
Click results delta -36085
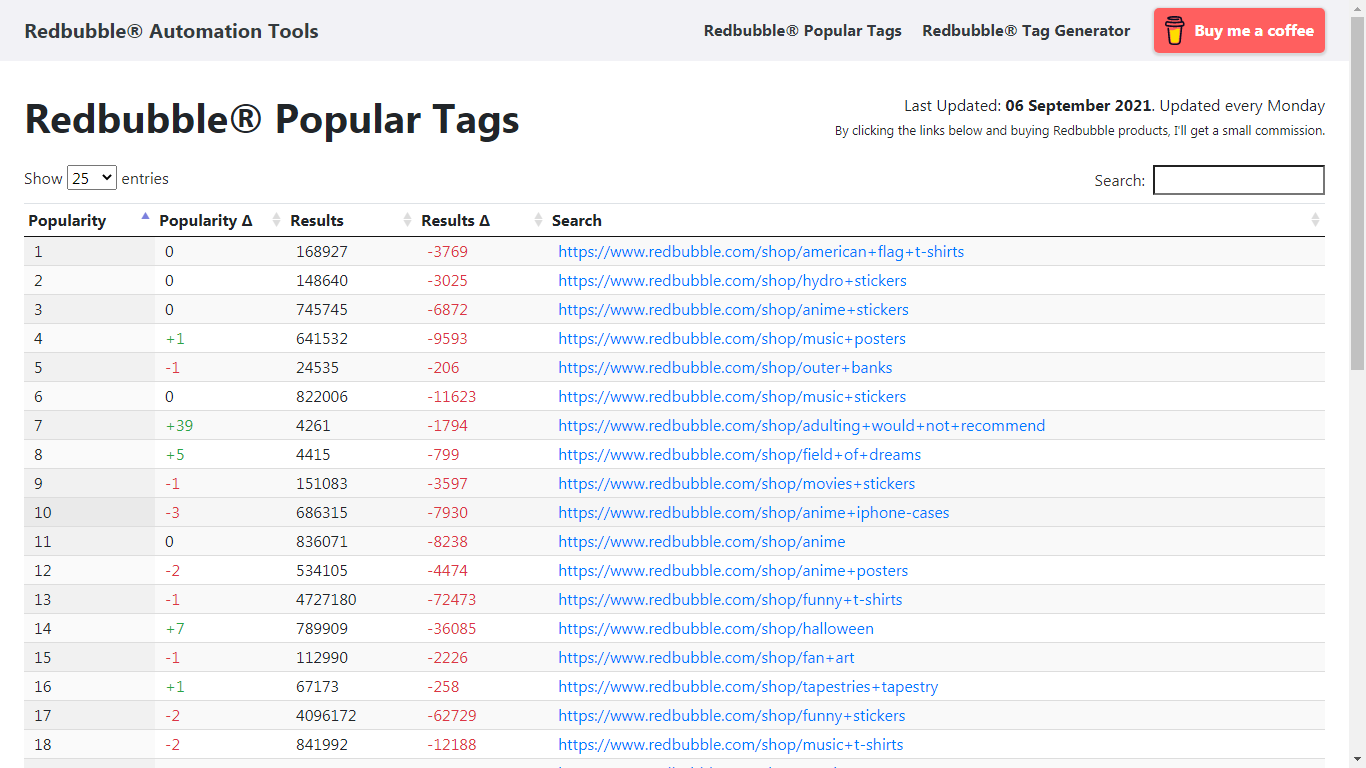coord(452,629)
